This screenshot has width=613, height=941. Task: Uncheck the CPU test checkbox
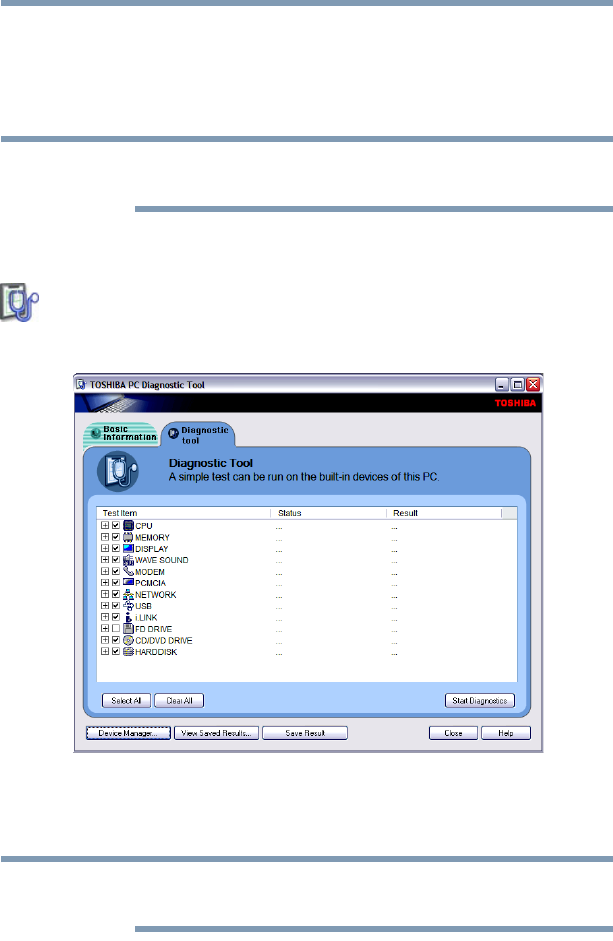(116, 526)
